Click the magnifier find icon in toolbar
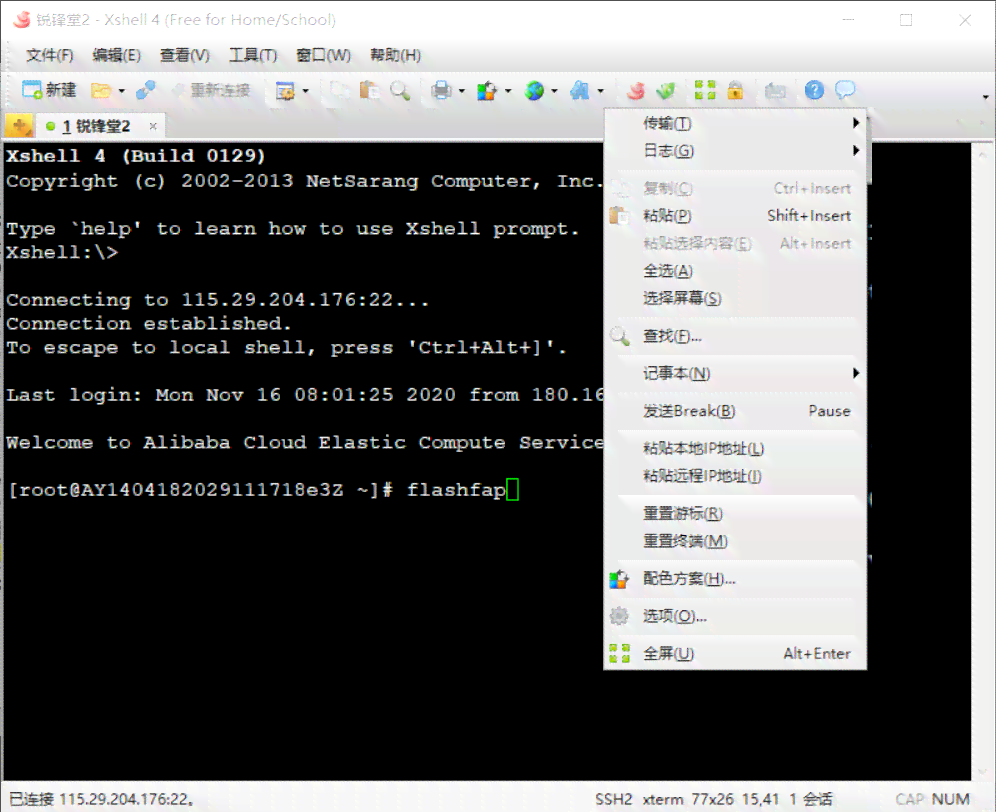The height and width of the screenshot is (812, 996). pyautogui.click(x=400, y=91)
